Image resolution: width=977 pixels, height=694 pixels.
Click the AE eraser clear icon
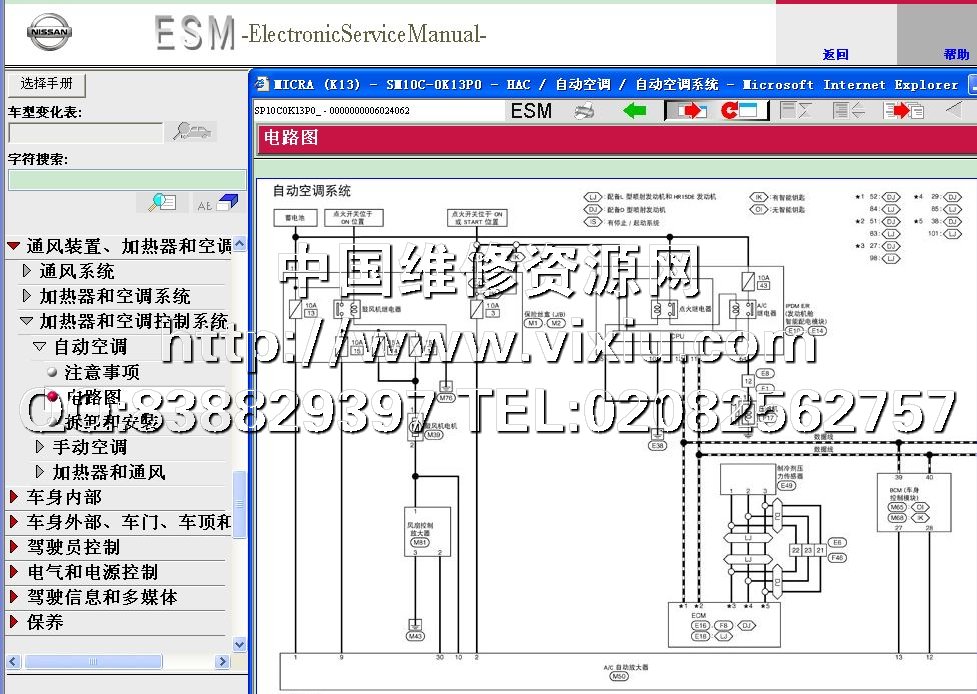217,203
